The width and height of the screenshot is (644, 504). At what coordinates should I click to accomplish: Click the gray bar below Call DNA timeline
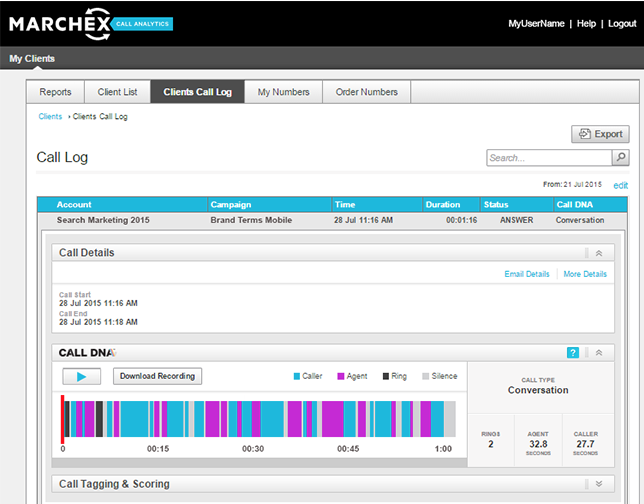pyautogui.click(x=260, y=463)
